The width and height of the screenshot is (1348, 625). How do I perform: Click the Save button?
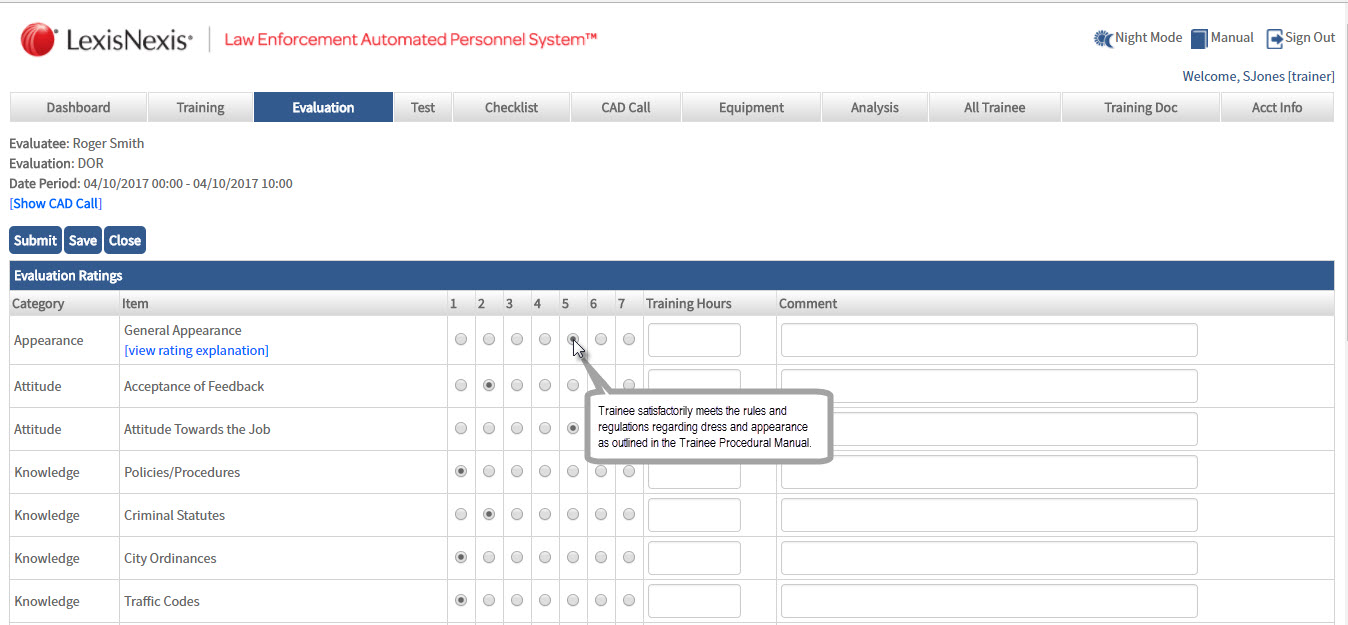[83, 240]
